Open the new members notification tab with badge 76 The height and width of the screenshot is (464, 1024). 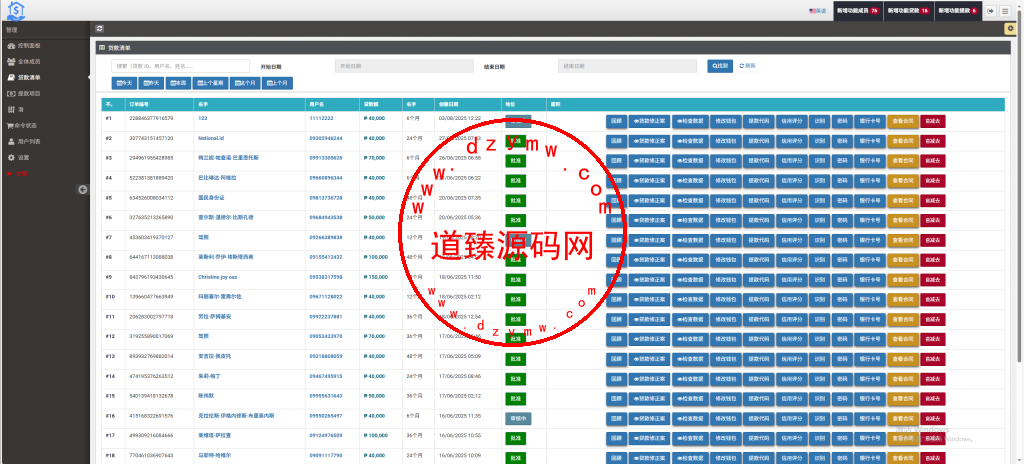click(x=858, y=11)
